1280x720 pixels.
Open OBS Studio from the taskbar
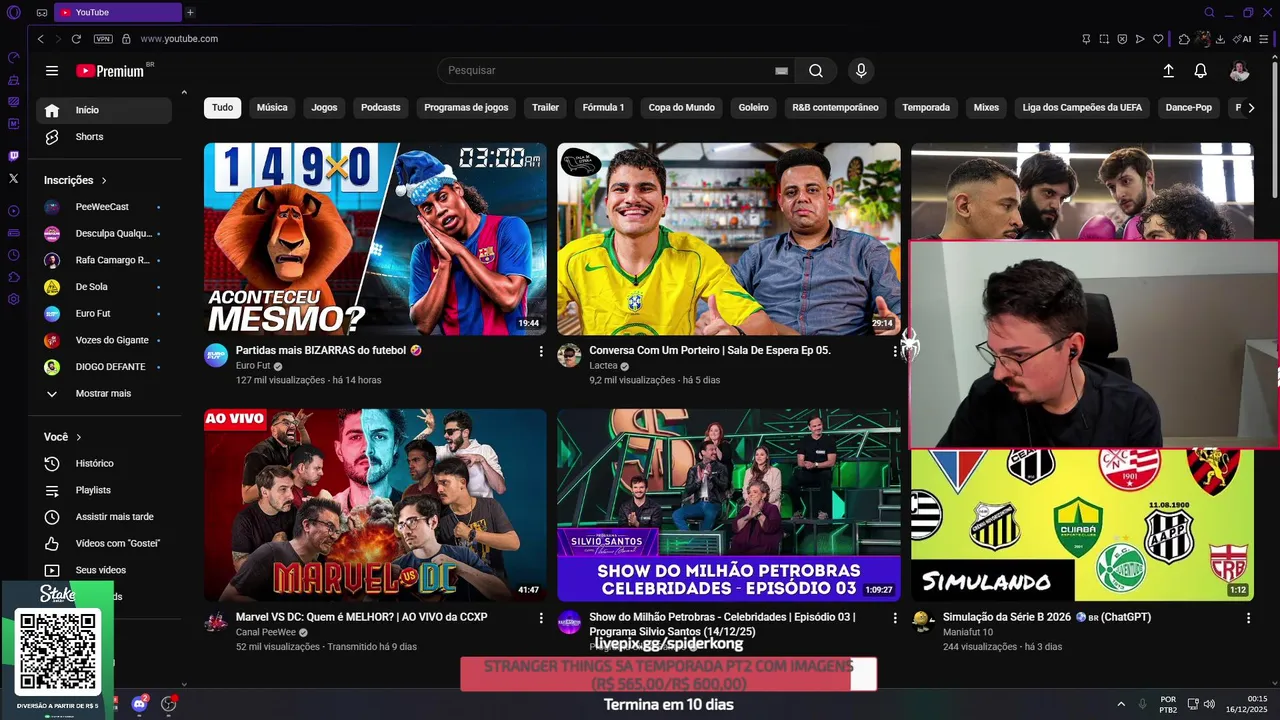tap(168, 704)
